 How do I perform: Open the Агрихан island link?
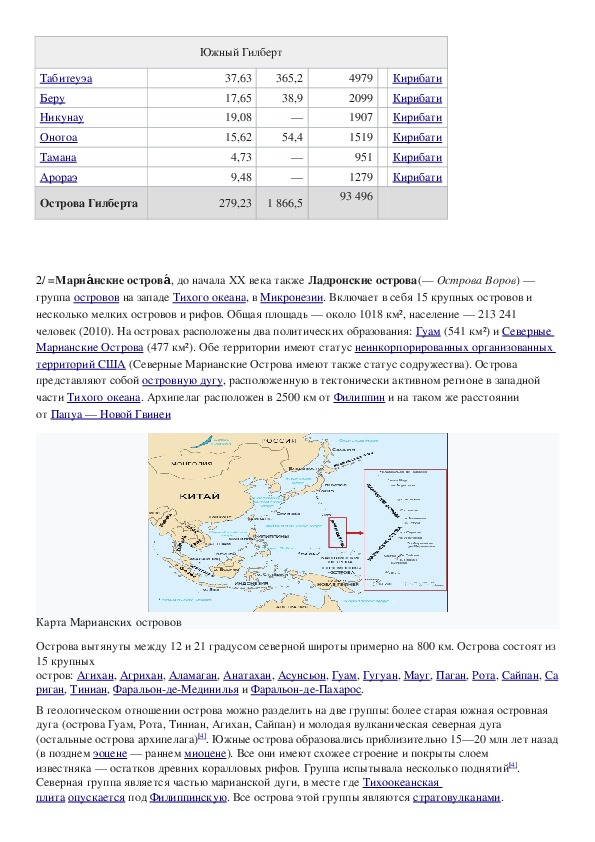point(141,676)
